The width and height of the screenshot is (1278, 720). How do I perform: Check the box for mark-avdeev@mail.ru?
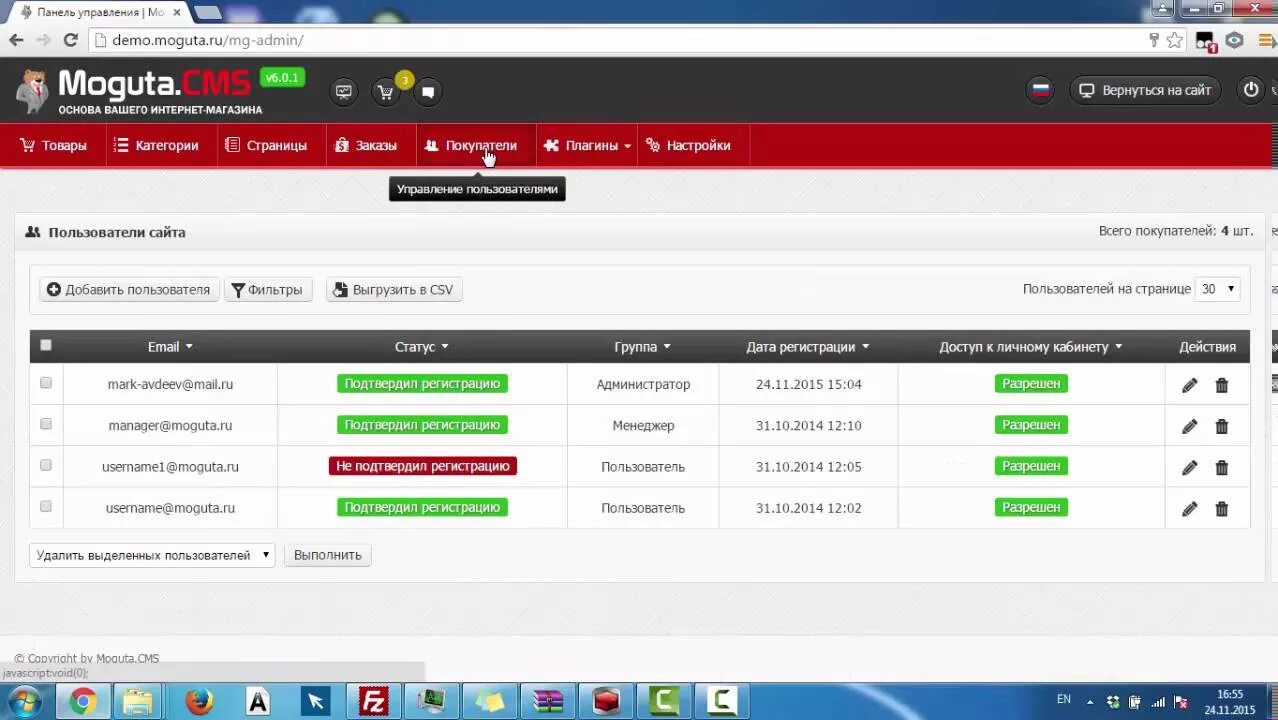click(x=45, y=382)
